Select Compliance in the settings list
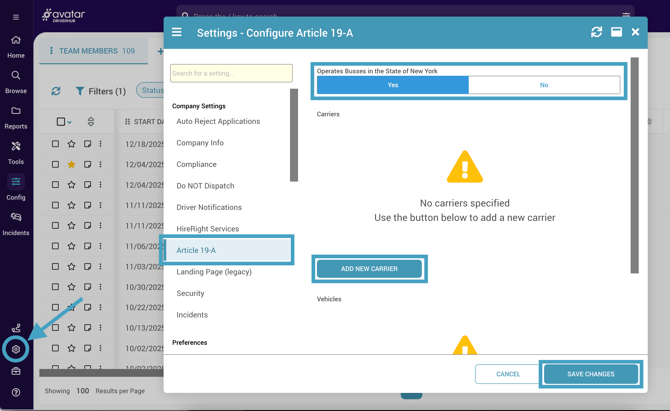Image resolution: width=670 pixels, height=411 pixels. pos(196,164)
